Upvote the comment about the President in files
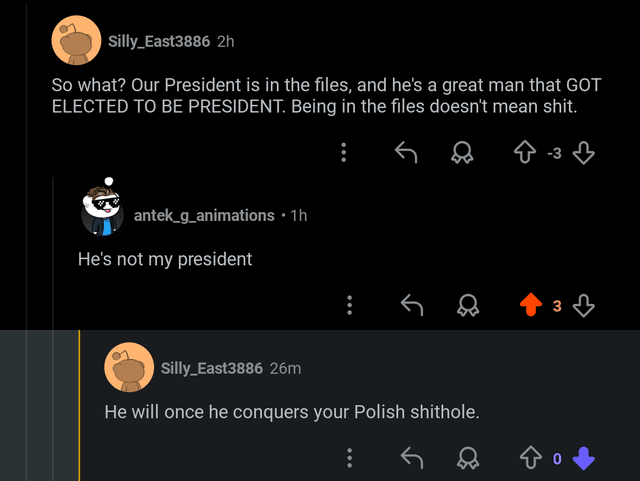Image resolution: width=640 pixels, height=481 pixels. (x=524, y=152)
